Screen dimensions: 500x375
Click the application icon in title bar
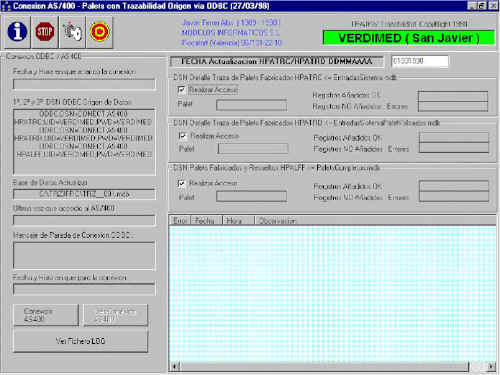(x=6, y=6)
